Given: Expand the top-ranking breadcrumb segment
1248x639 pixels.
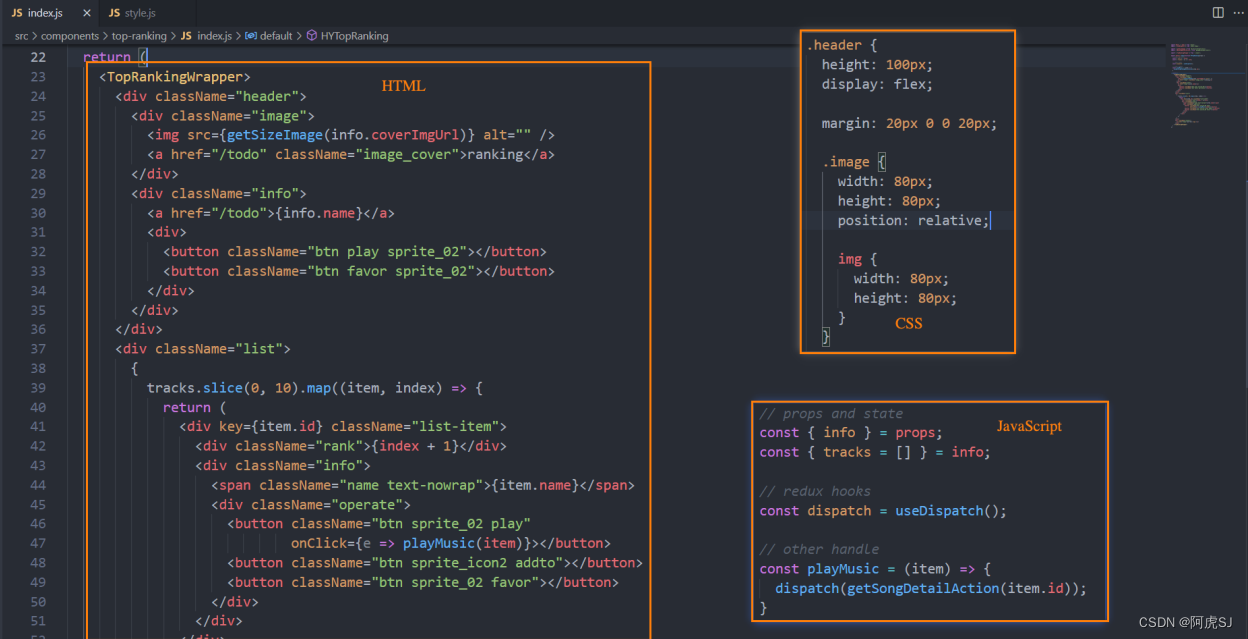Looking at the screenshot, I should pos(139,36).
